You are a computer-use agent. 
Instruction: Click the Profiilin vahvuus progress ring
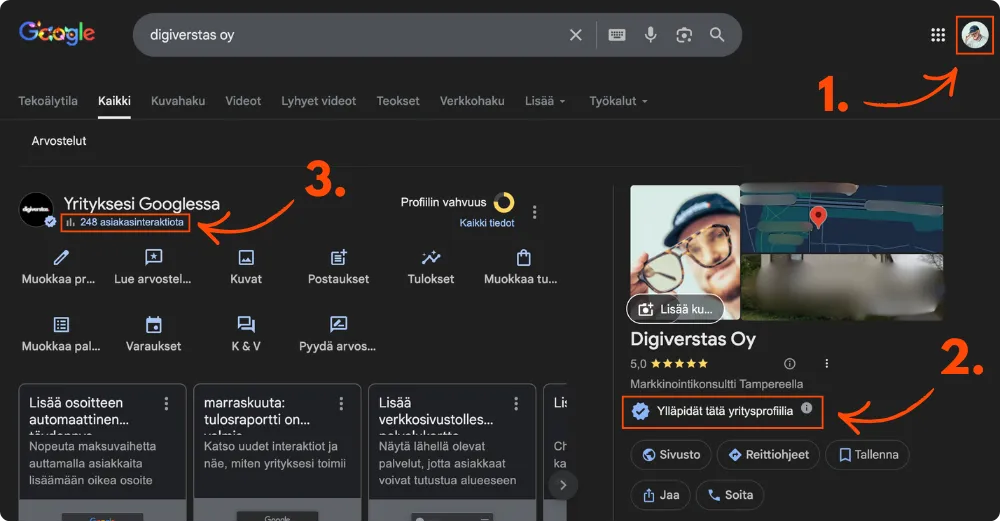(x=504, y=202)
